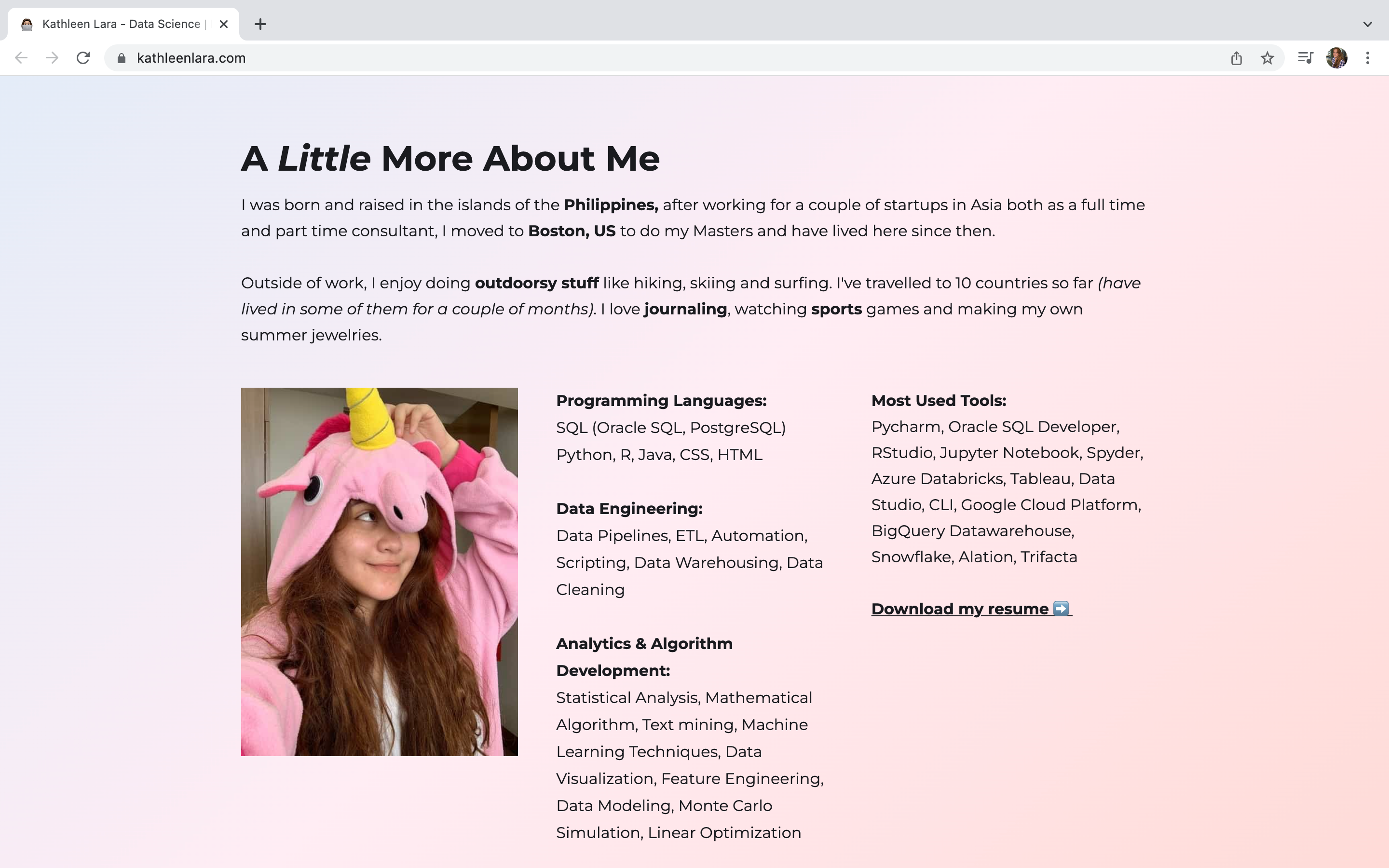Select the Kathleen Lara - Data Science tab
This screenshot has width=1389, height=868.
(x=121, y=24)
